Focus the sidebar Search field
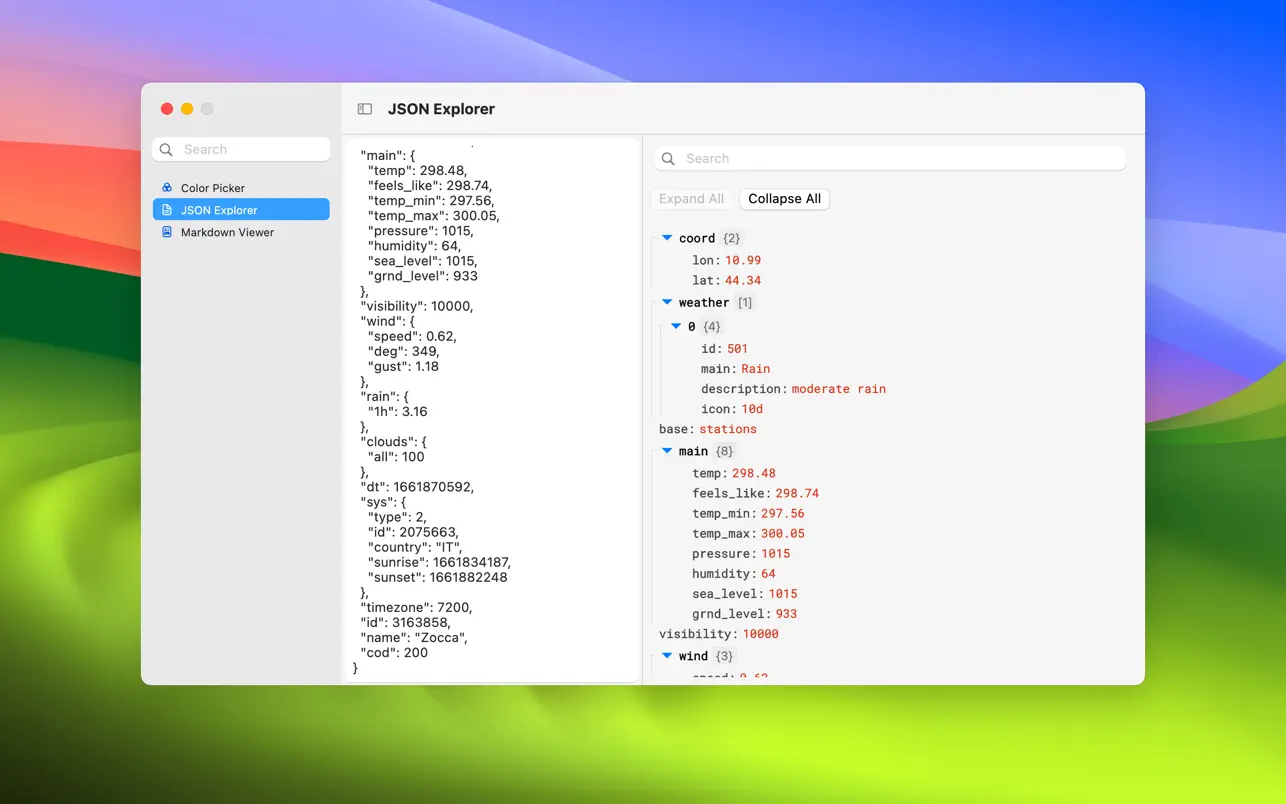Screen dimensions: 1286x804 click(x=241, y=149)
